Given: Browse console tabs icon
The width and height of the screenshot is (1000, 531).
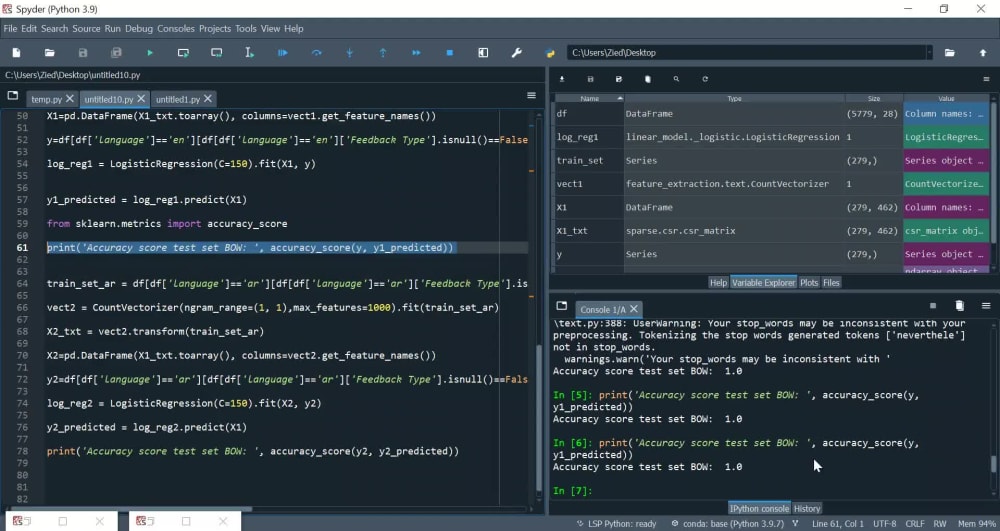Looking at the screenshot, I should coord(561,306).
